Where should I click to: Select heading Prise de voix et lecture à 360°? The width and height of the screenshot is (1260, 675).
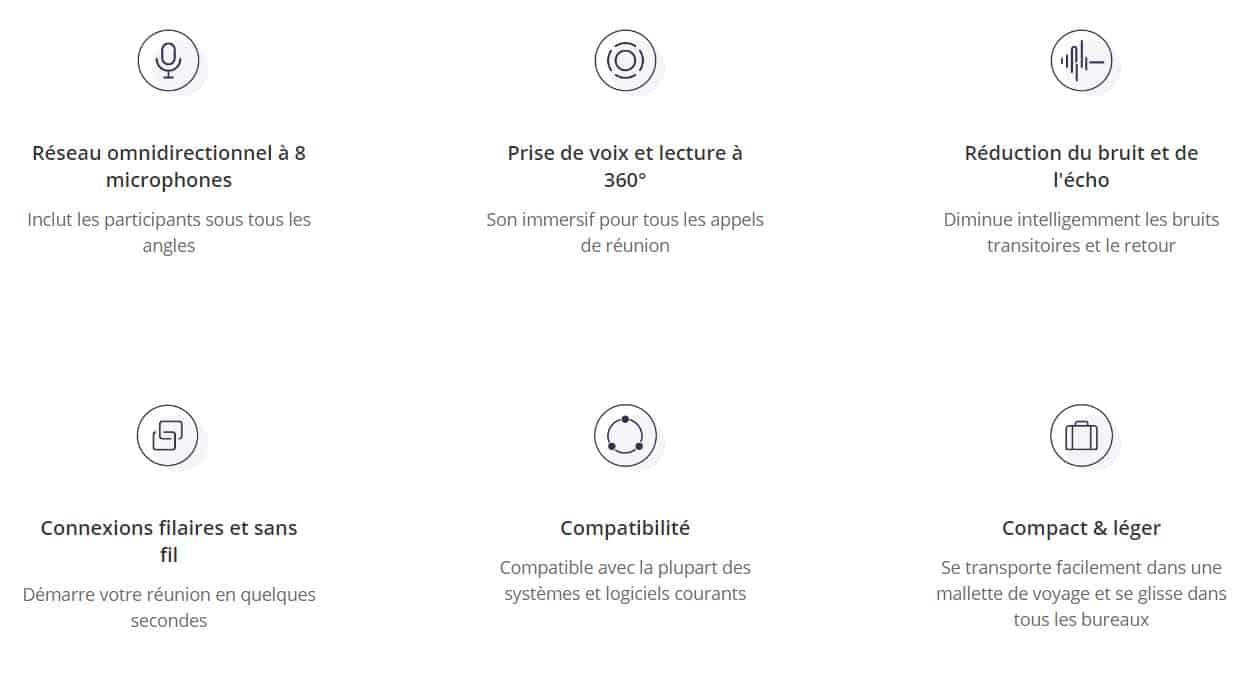(x=625, y=167)
